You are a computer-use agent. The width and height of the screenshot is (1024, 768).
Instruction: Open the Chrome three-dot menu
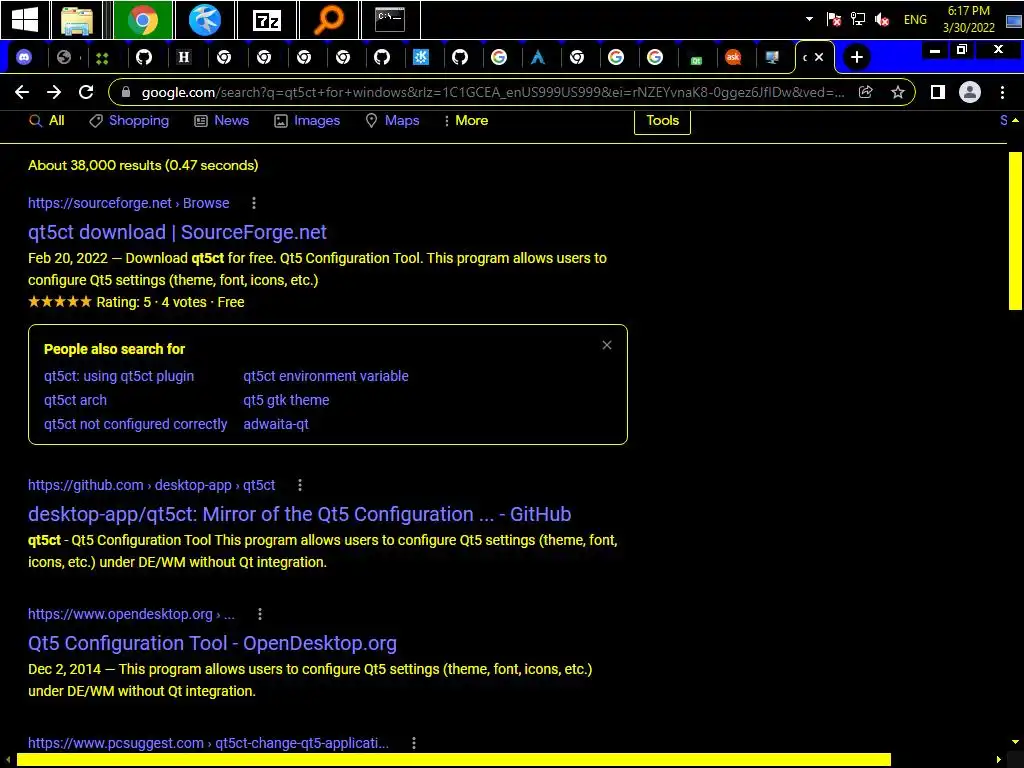1002,92
